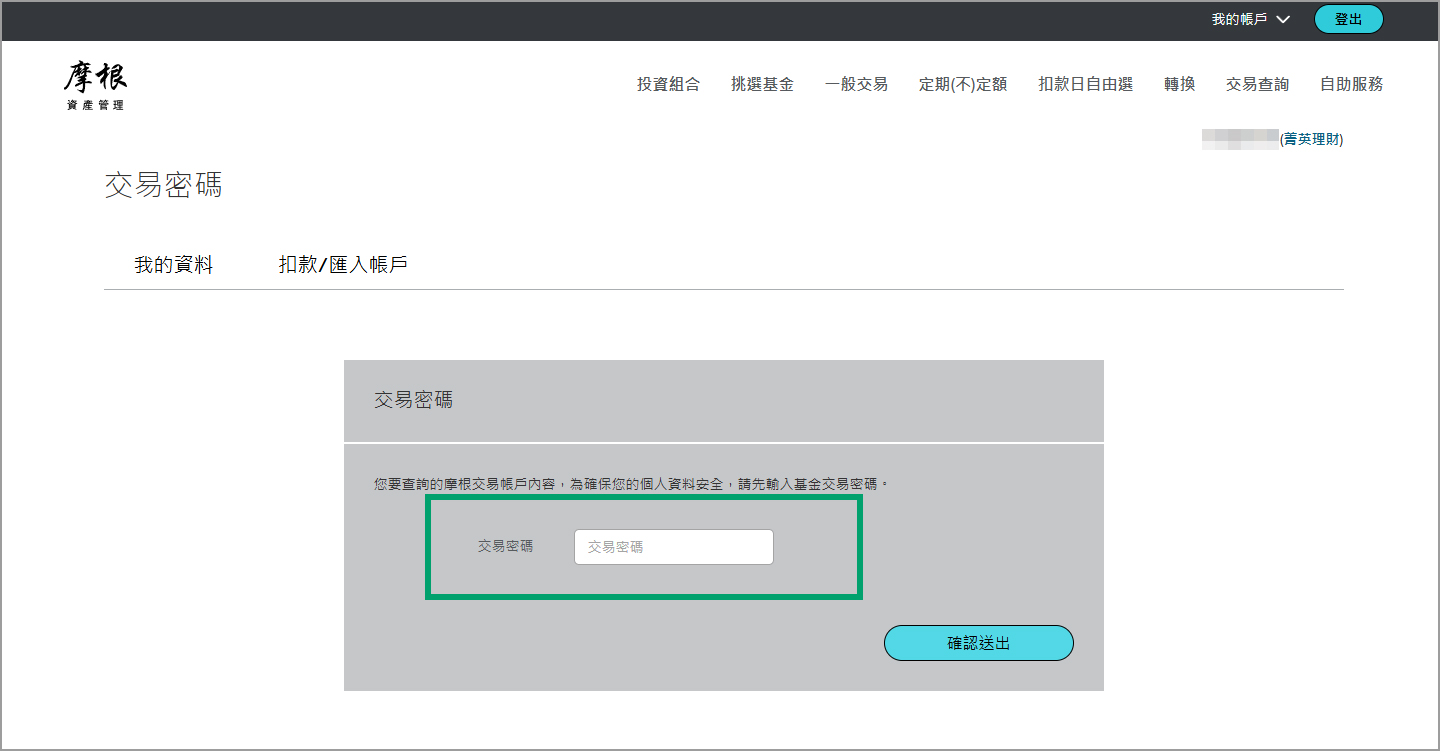Screen dimensions: 1440x751
Task: Click the 交易密碼 label left of input
Action: tap(505, 546)
